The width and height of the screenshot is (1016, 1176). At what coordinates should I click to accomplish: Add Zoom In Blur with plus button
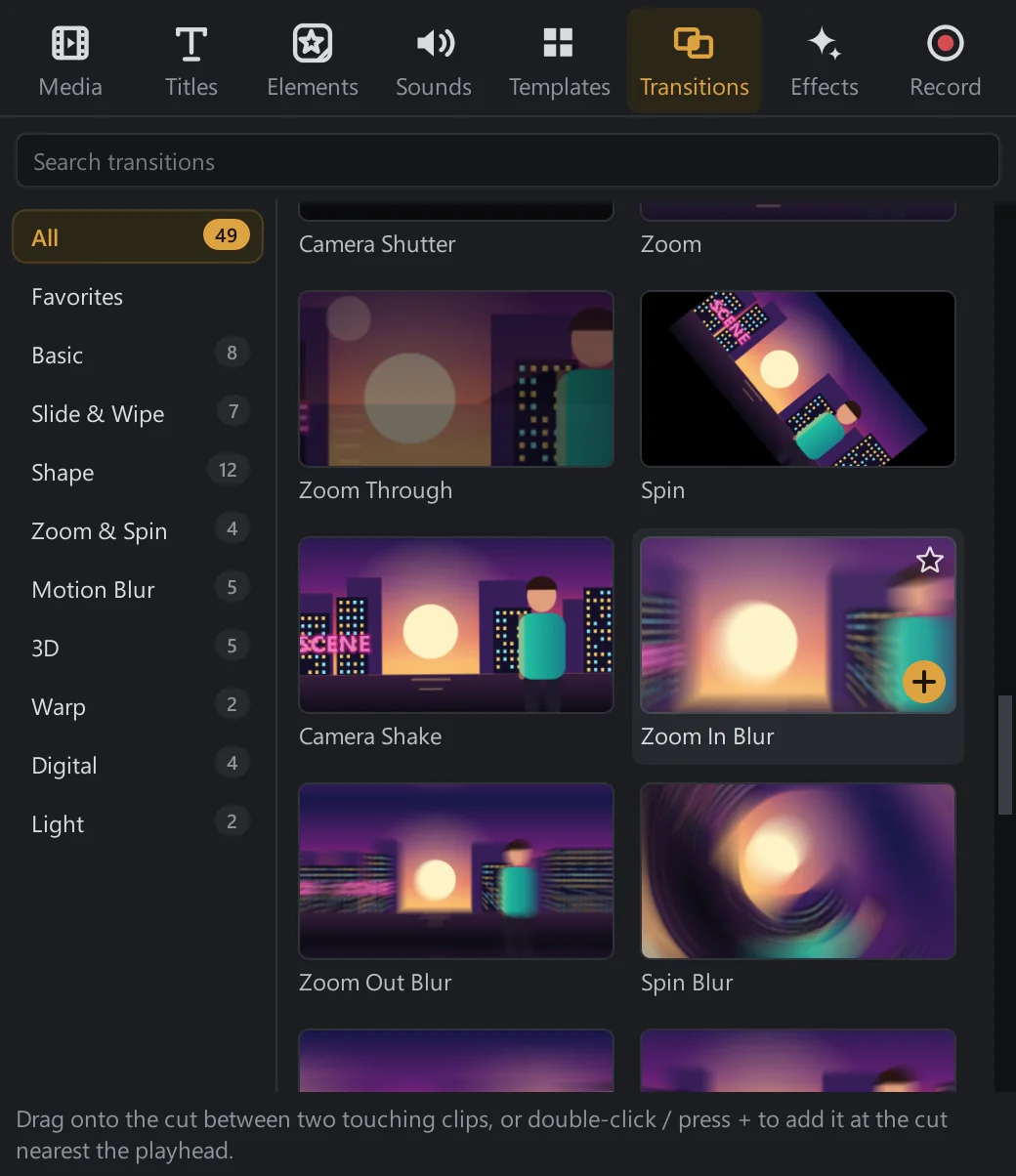click(x=924, y=681)
